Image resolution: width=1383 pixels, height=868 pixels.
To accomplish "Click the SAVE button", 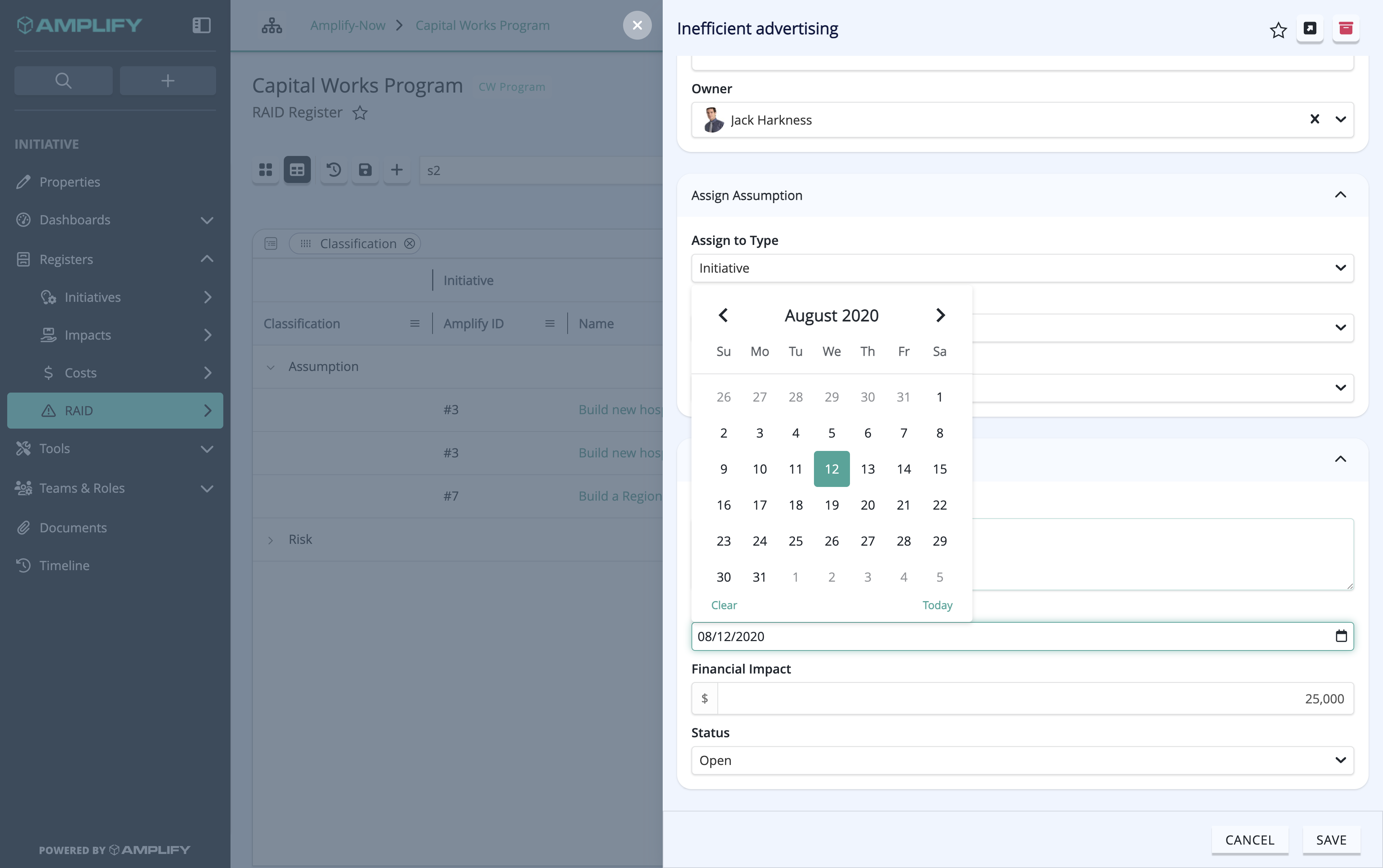I will 1331,840.
